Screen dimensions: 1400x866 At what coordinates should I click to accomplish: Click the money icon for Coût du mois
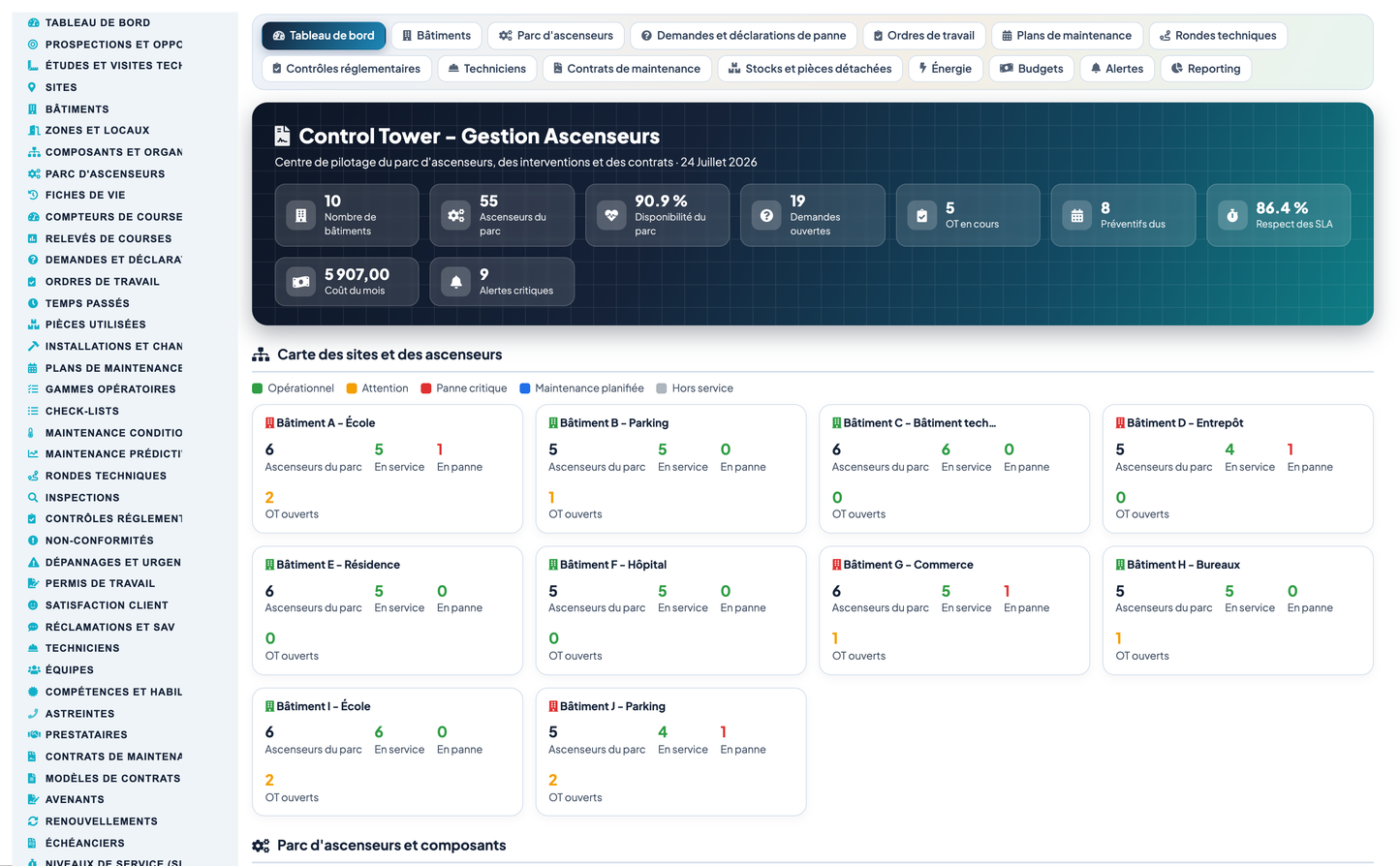pos(301,282)
